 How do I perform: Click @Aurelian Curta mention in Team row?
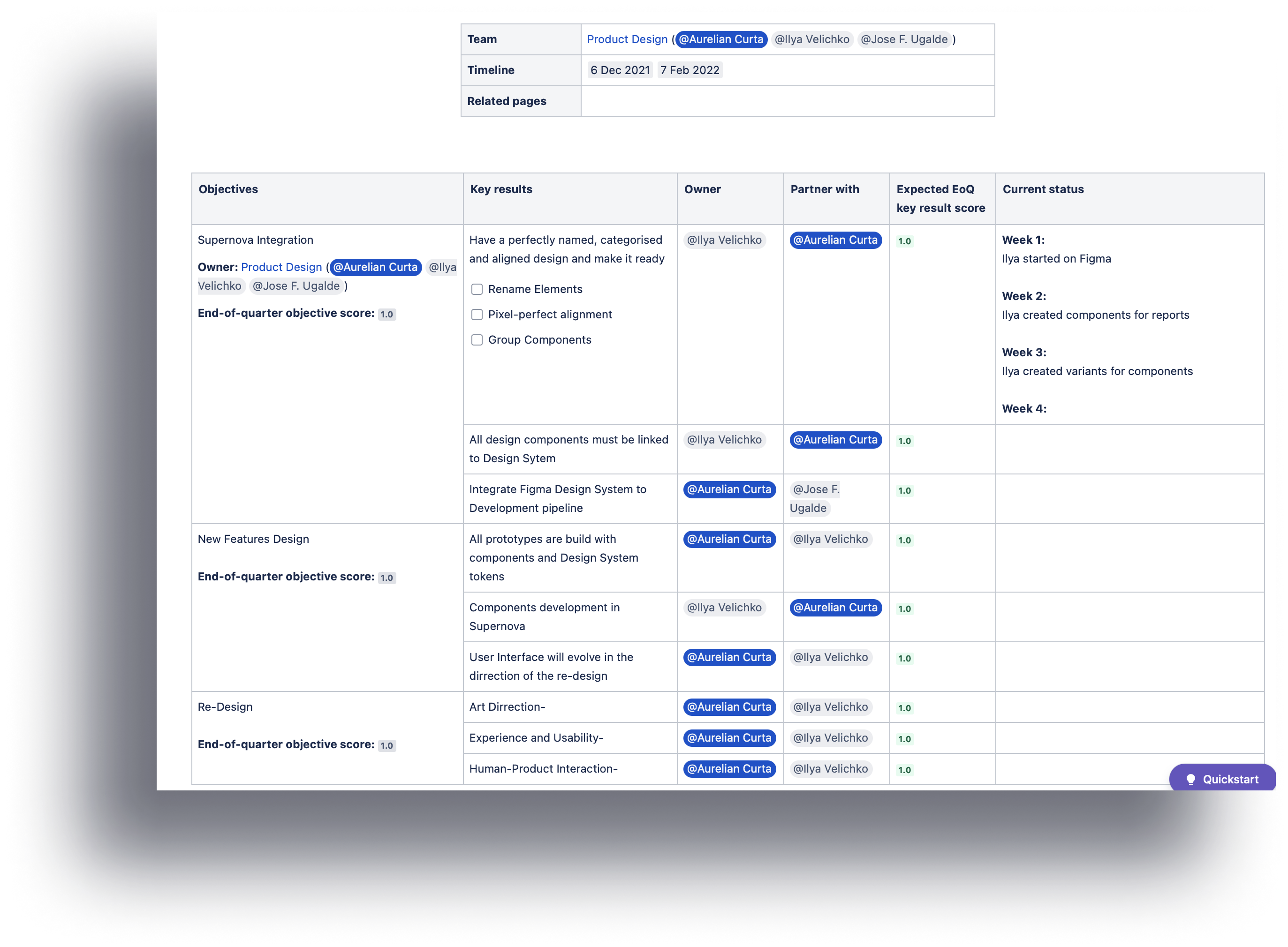[x=721, y=39]
